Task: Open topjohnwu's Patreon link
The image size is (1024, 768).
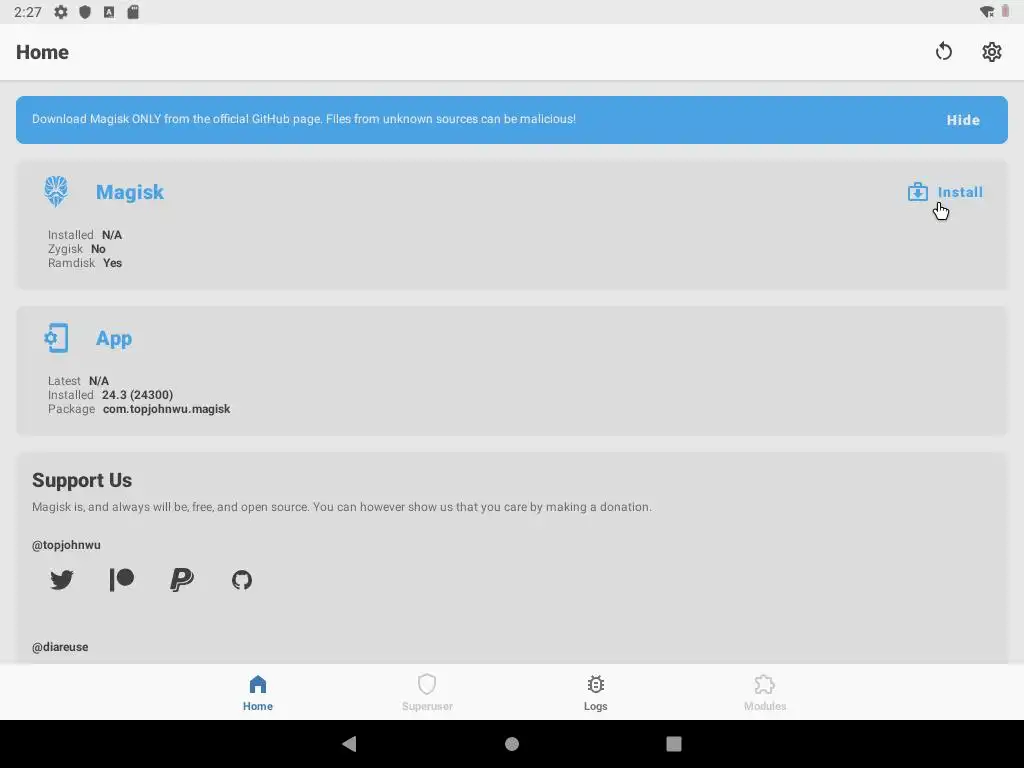Action: (x=121, y=579)
